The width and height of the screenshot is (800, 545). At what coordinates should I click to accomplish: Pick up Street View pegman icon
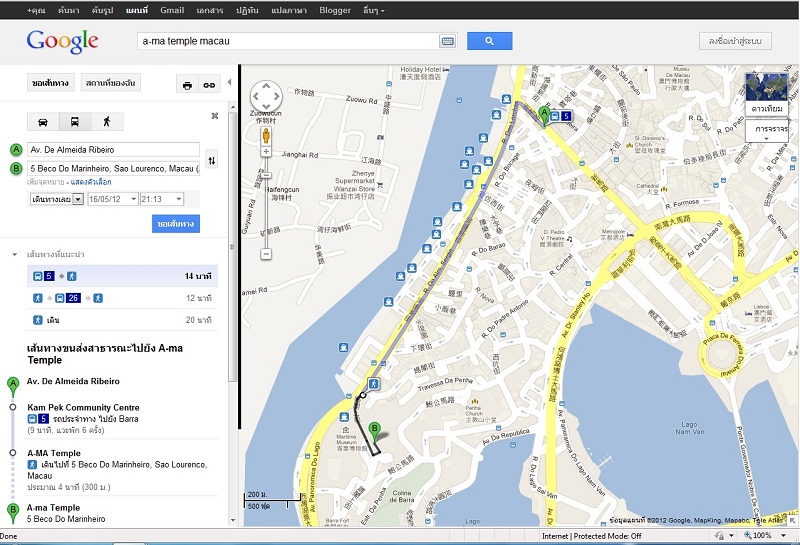tap(266, 136)
